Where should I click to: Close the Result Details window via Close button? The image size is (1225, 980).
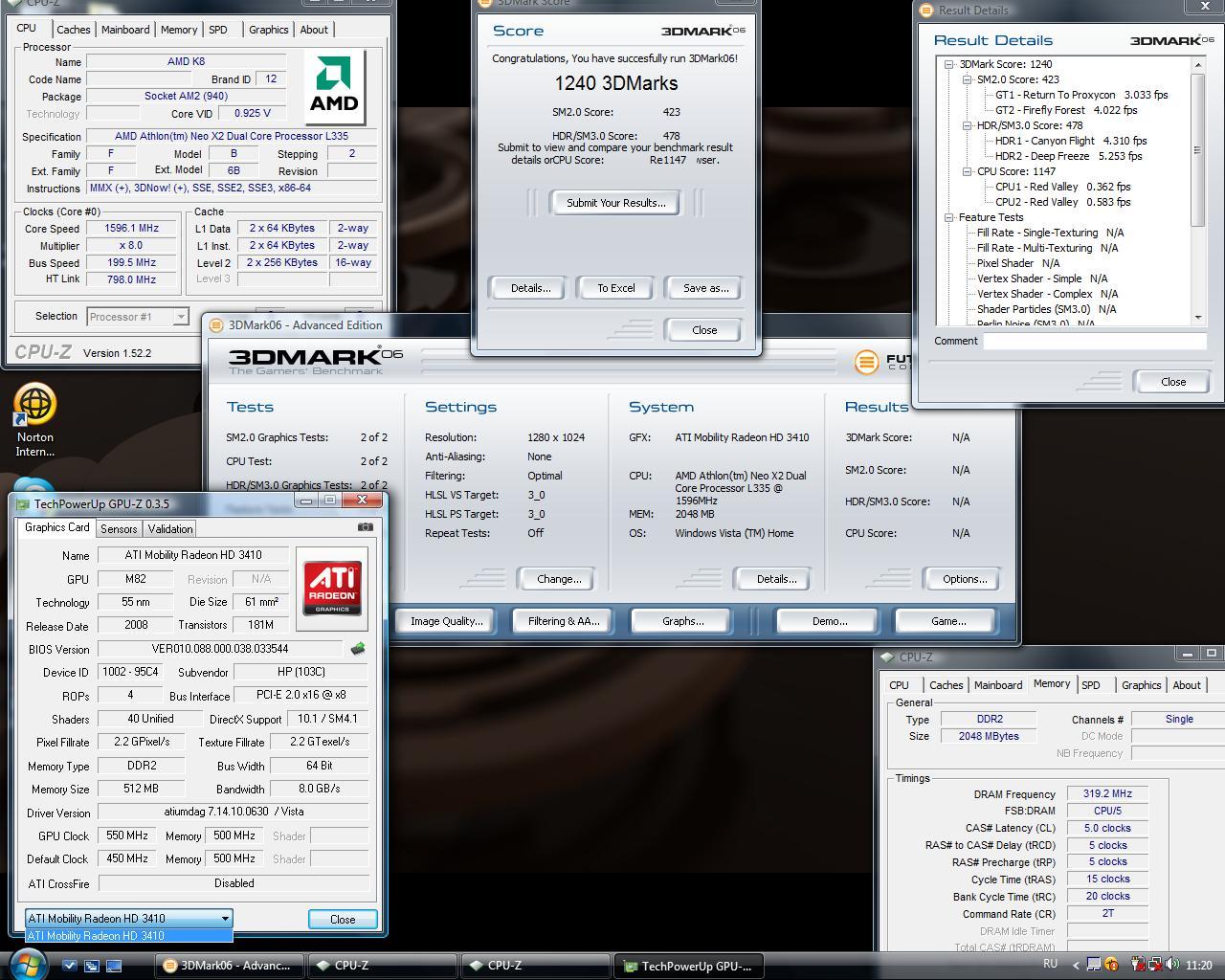point(1172,382)
